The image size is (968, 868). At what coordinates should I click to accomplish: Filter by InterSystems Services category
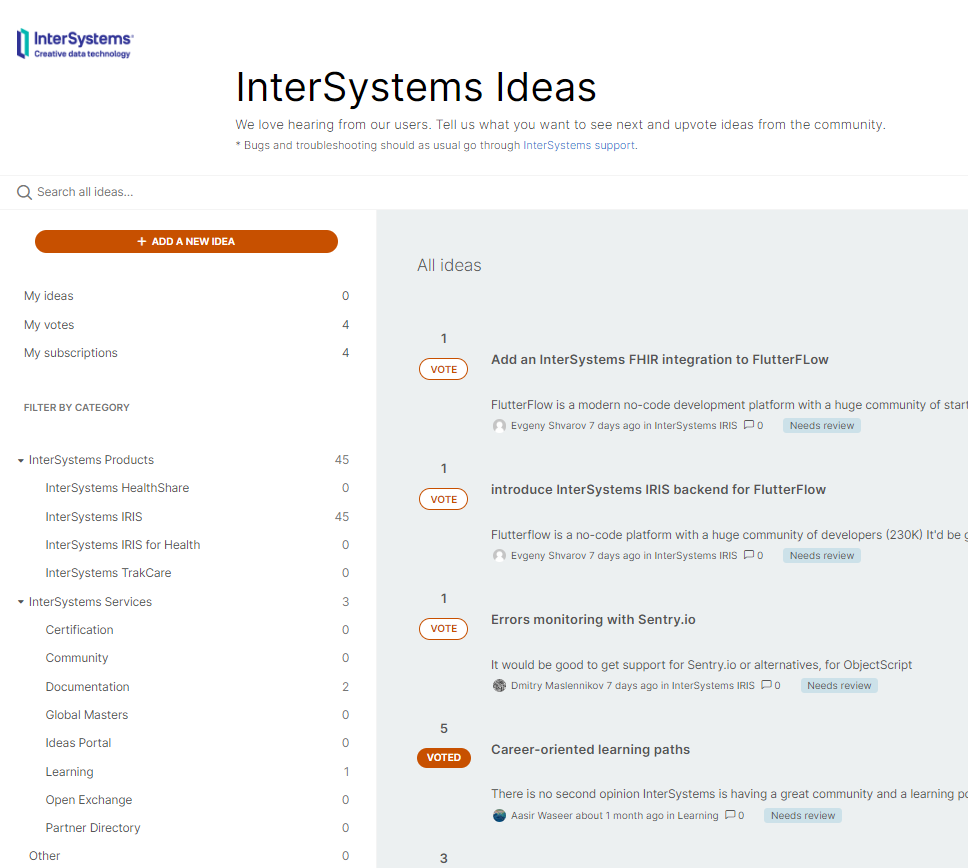90,602
